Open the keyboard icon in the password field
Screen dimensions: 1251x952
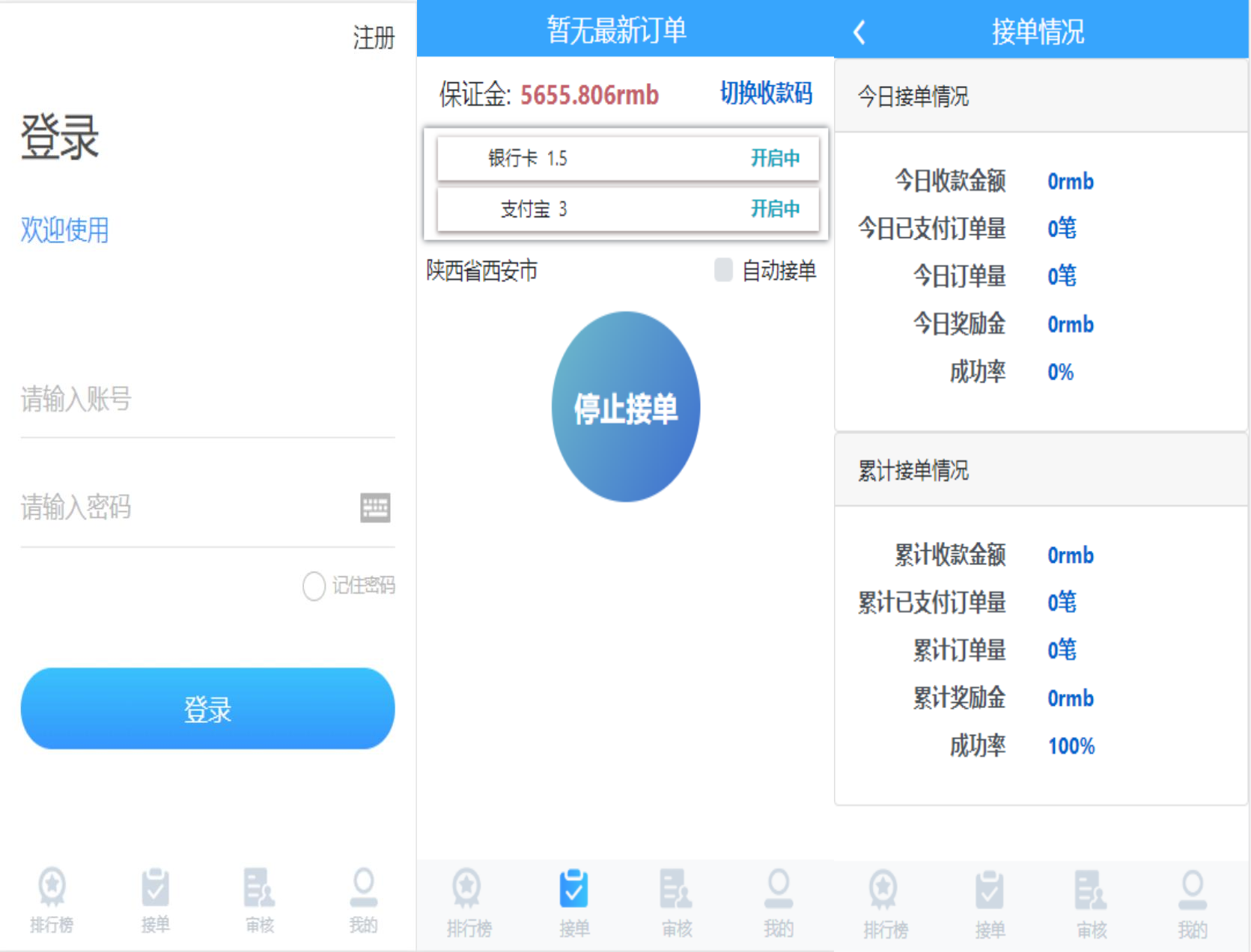tap(375, 508)
